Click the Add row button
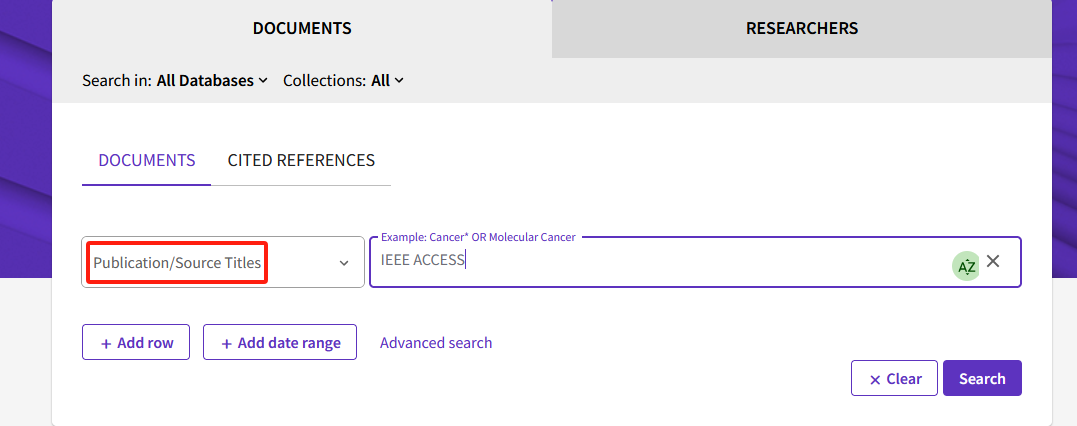Screen dimensions: 1077x426 point(136,342)
